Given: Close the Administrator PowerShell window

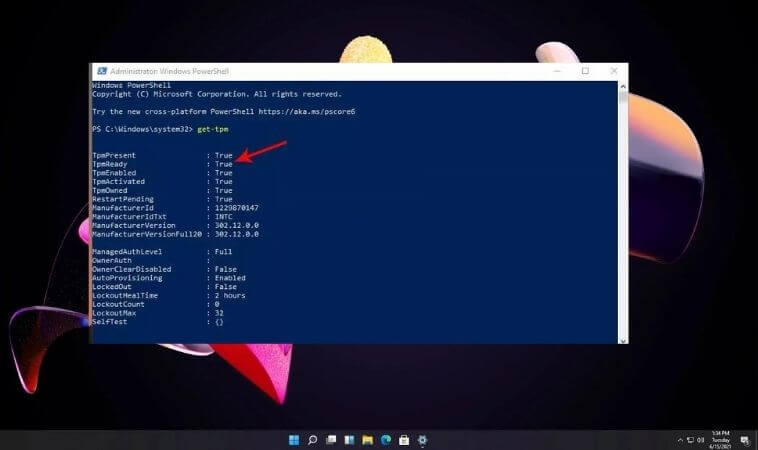Looking at the screenshot, I should 612,71.
